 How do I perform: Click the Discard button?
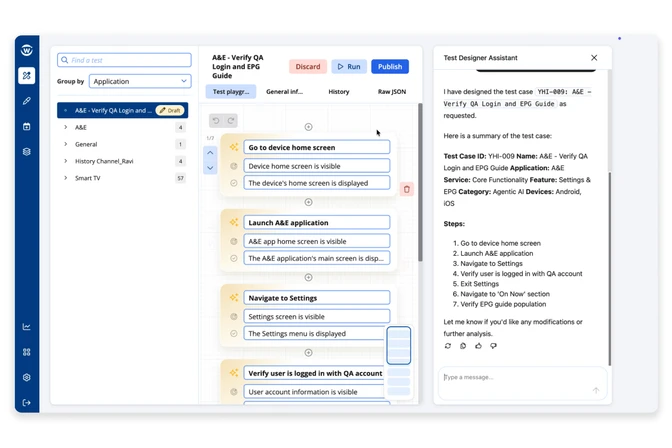point(308,66)
